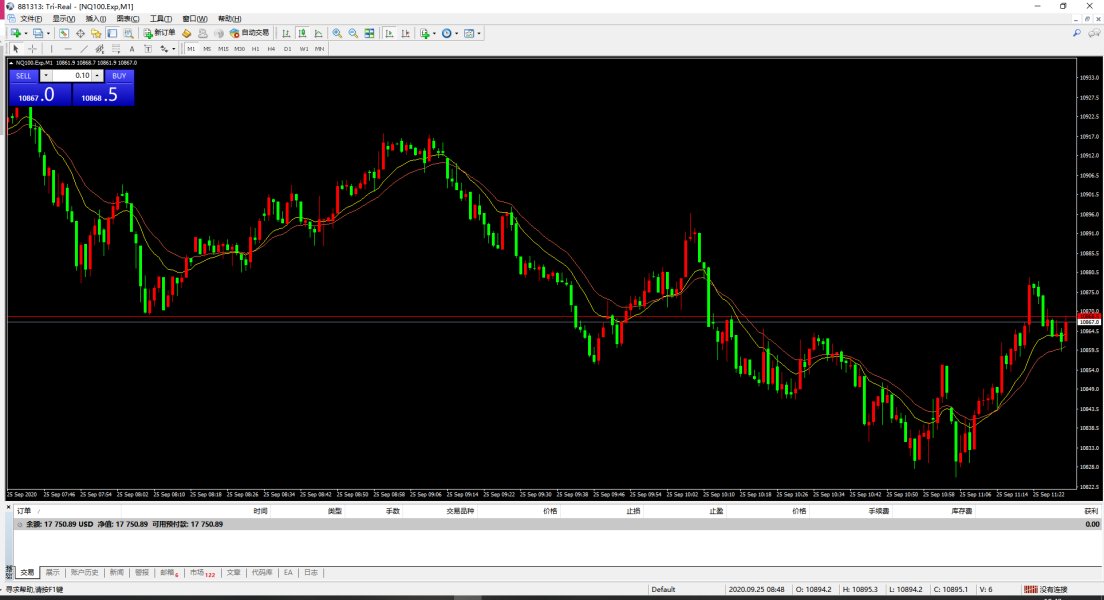Image resolution: width=1104 pixels, height=600 pixels.
Task: Click the SELL one-click trading button
Action: pos(23,75)
